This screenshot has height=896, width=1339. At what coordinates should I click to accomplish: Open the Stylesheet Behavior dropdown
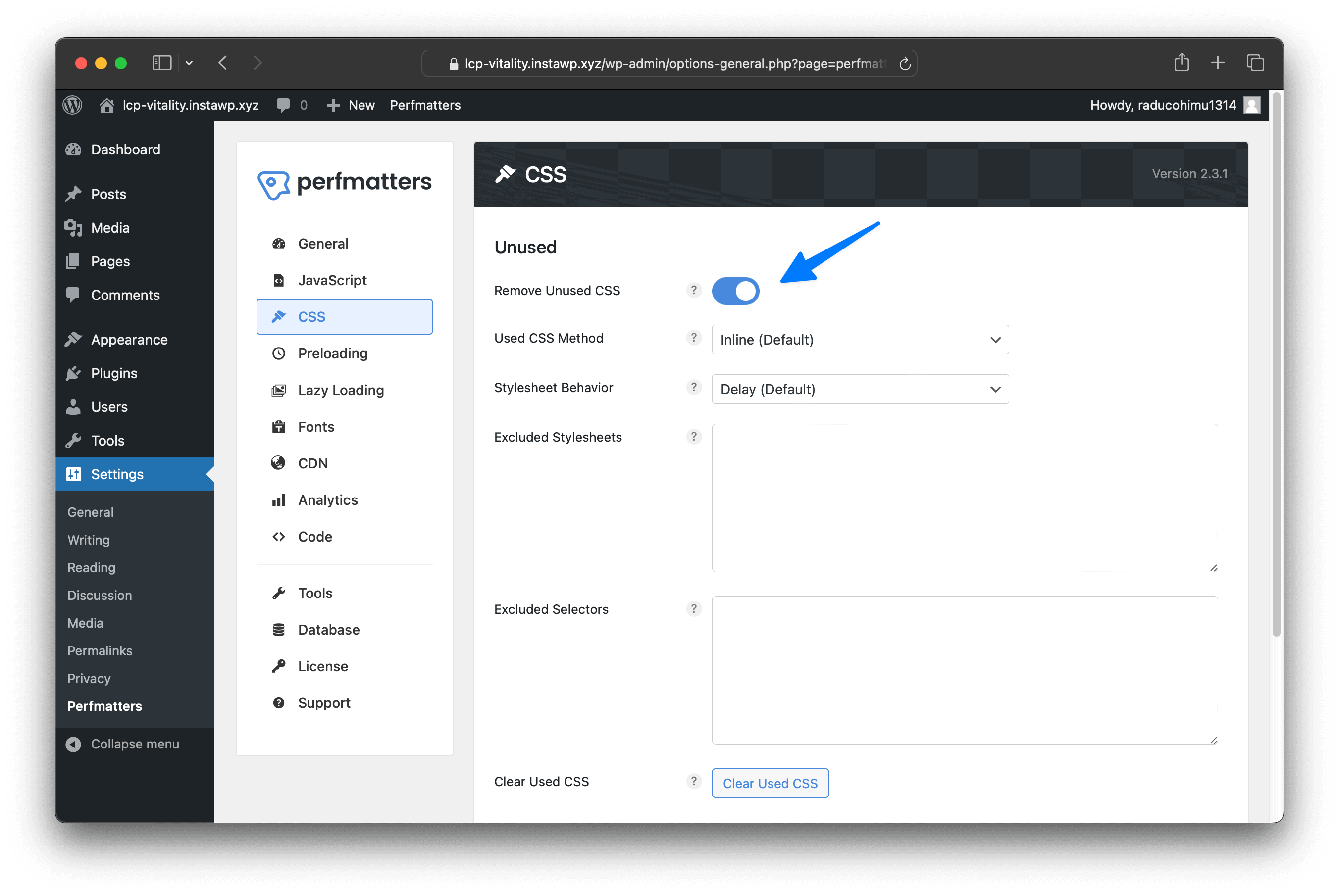[860, 389]
